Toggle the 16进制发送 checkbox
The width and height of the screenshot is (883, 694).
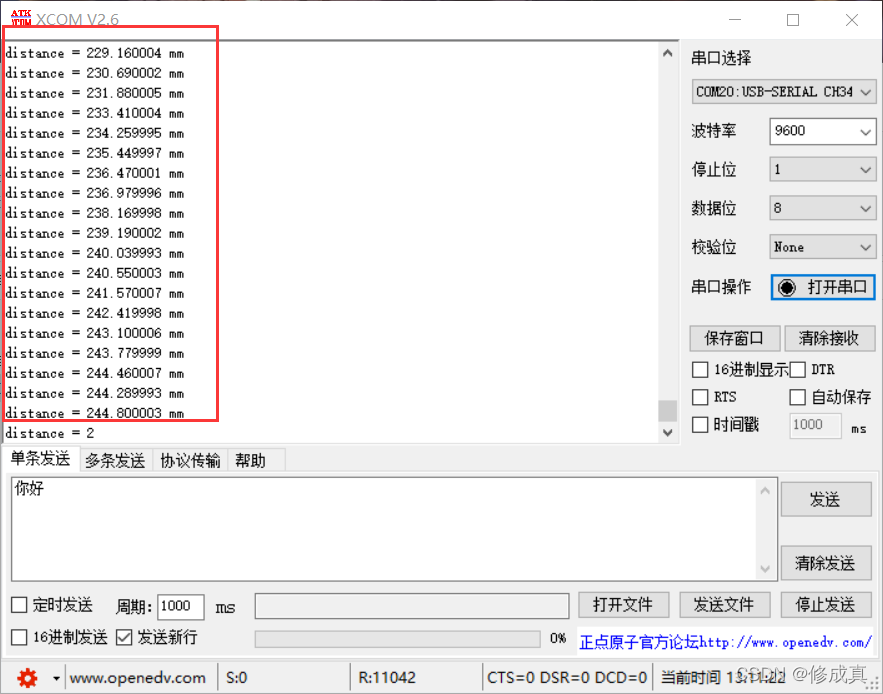pos(19,638)
